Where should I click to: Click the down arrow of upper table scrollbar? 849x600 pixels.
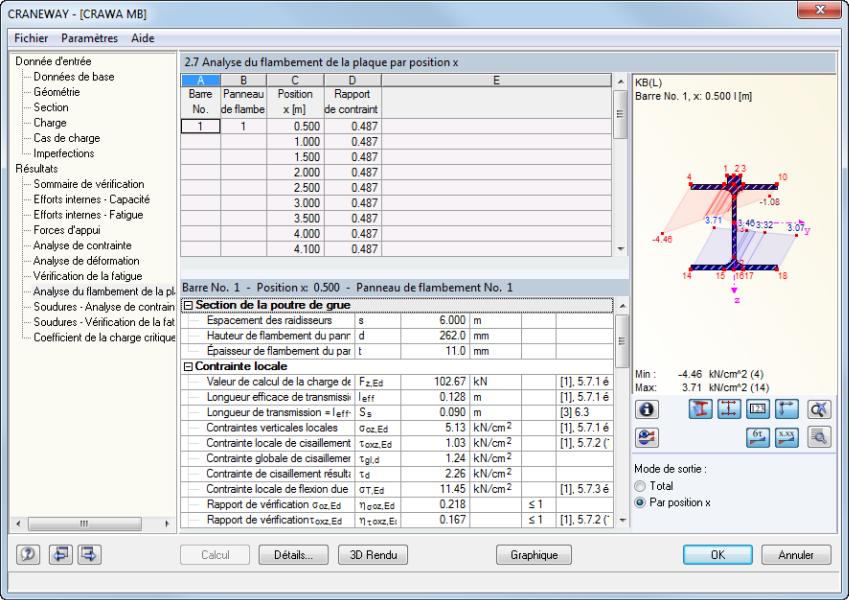click(621, 249)
